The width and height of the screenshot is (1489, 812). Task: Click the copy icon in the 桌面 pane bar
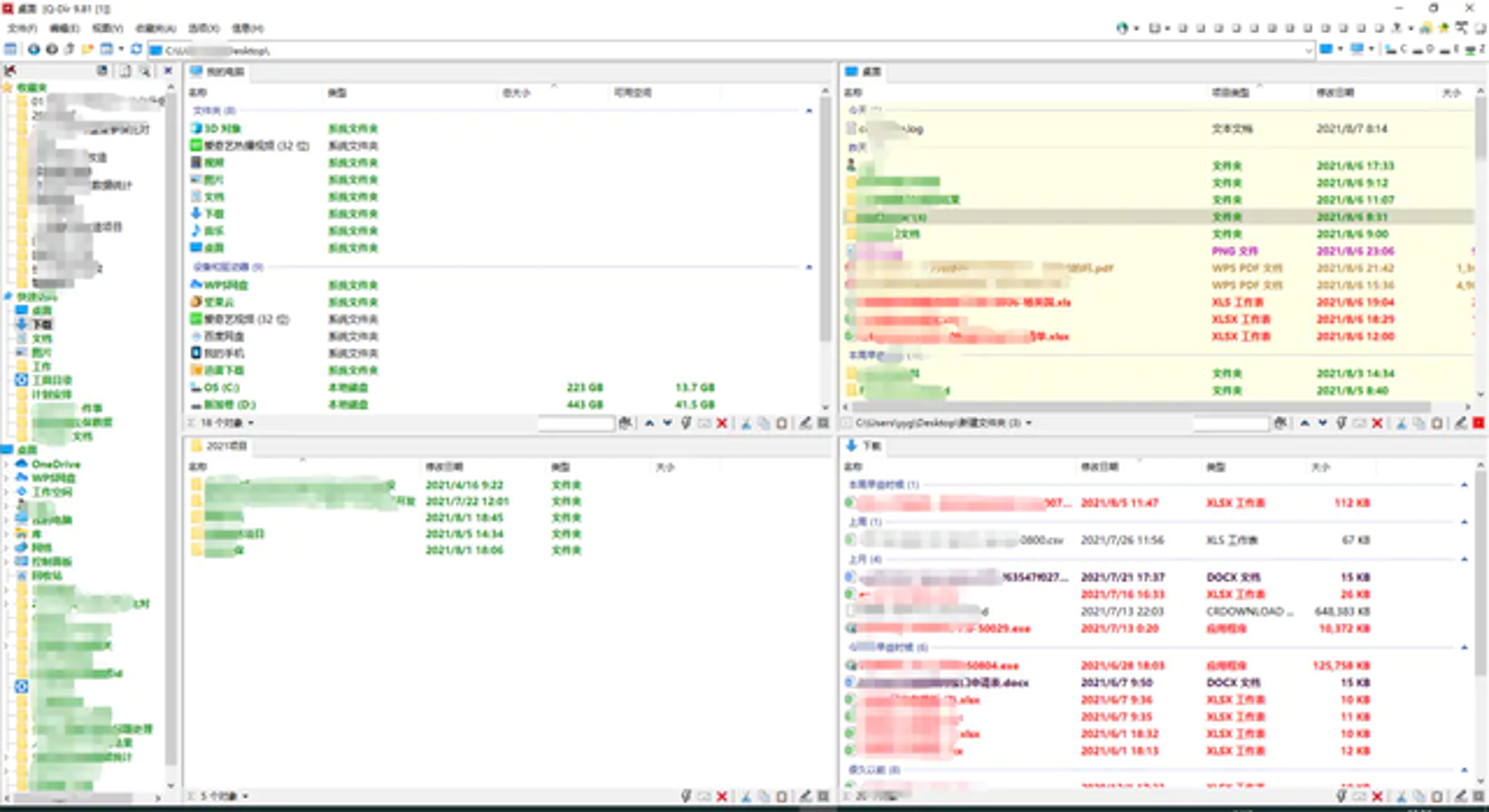(x=1419, y=423)
